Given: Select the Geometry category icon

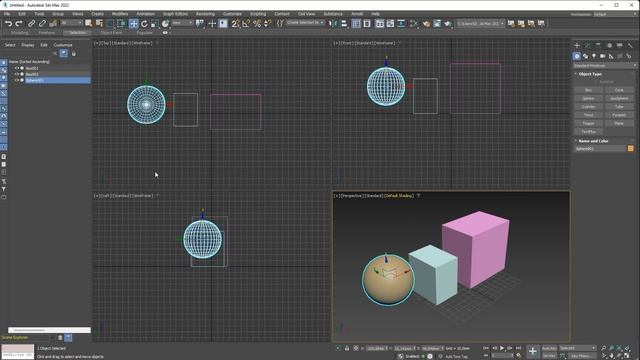Looking at the screenshot, I should pos(577,56).
